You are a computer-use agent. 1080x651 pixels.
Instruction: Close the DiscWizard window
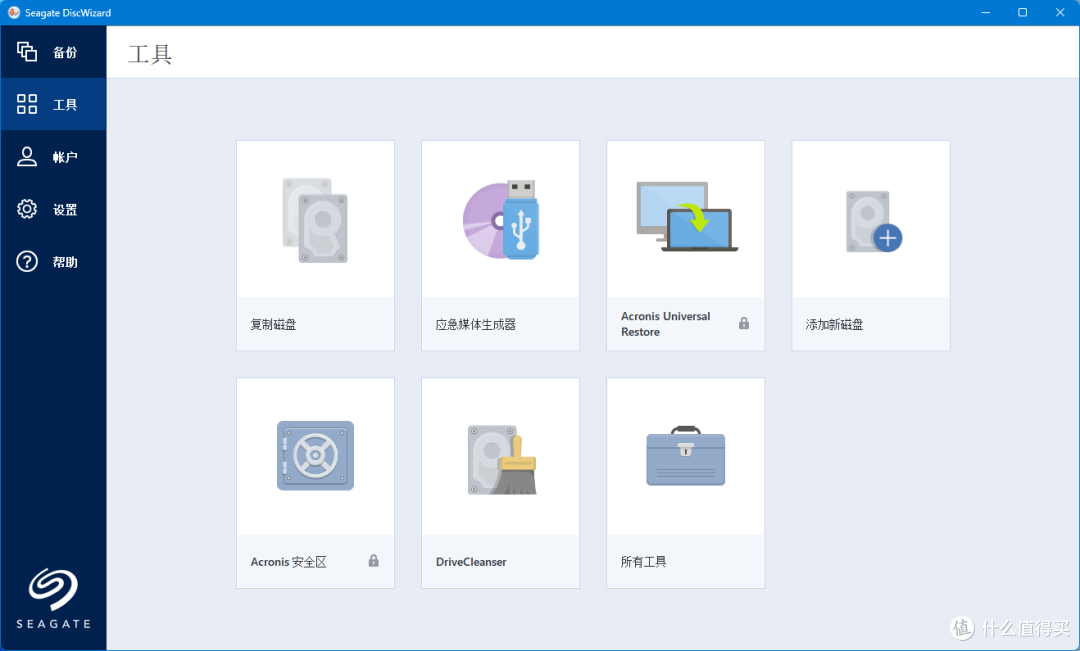tap(1060, 12)
